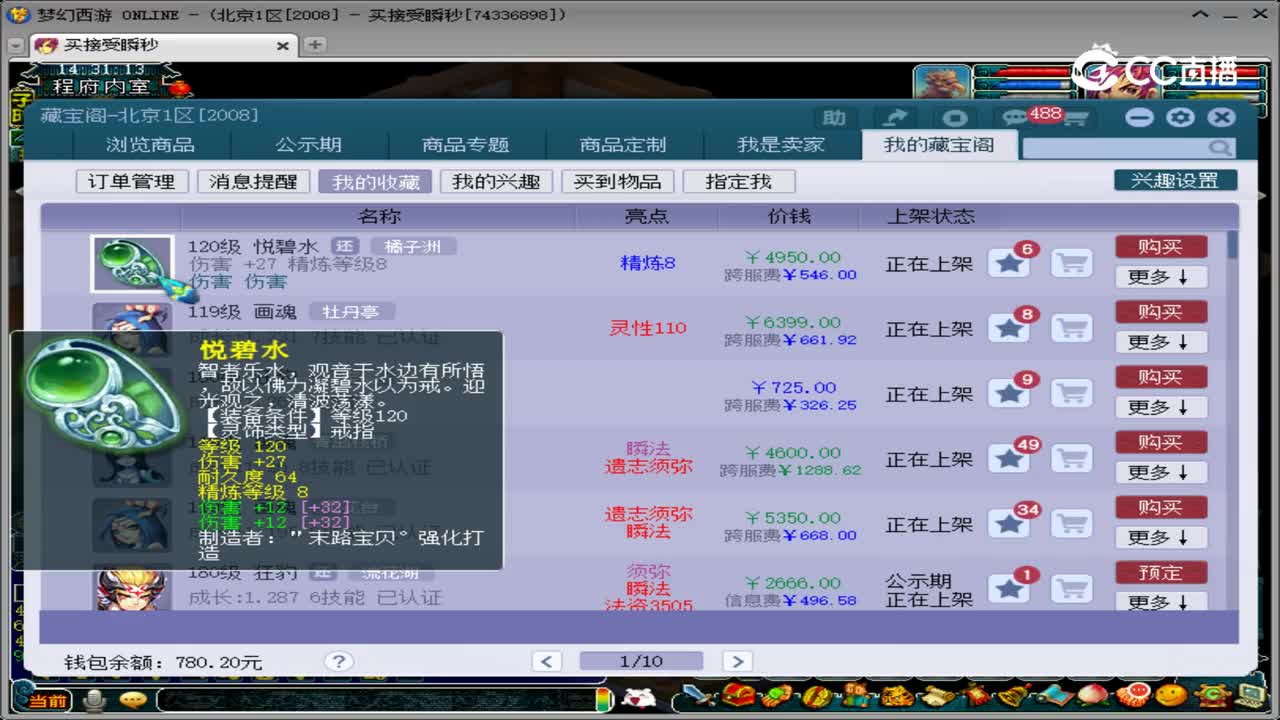
Task: Open the 助 help icon in header
Action: tap(835, 118)
